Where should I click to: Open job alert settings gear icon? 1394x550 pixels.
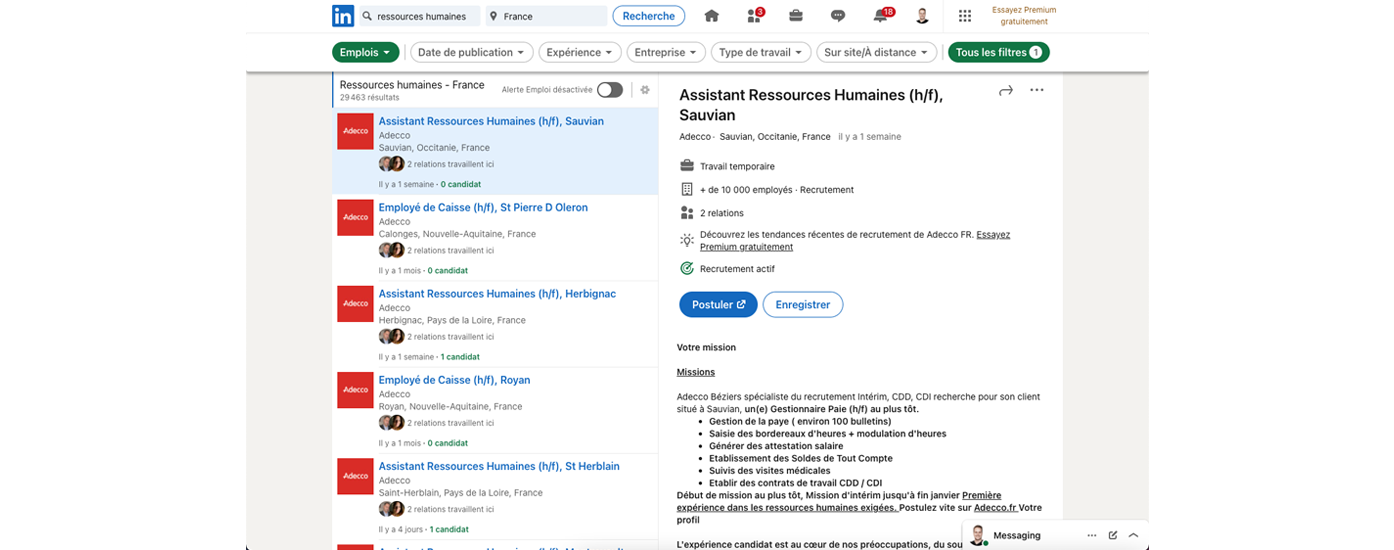[645, 90]
